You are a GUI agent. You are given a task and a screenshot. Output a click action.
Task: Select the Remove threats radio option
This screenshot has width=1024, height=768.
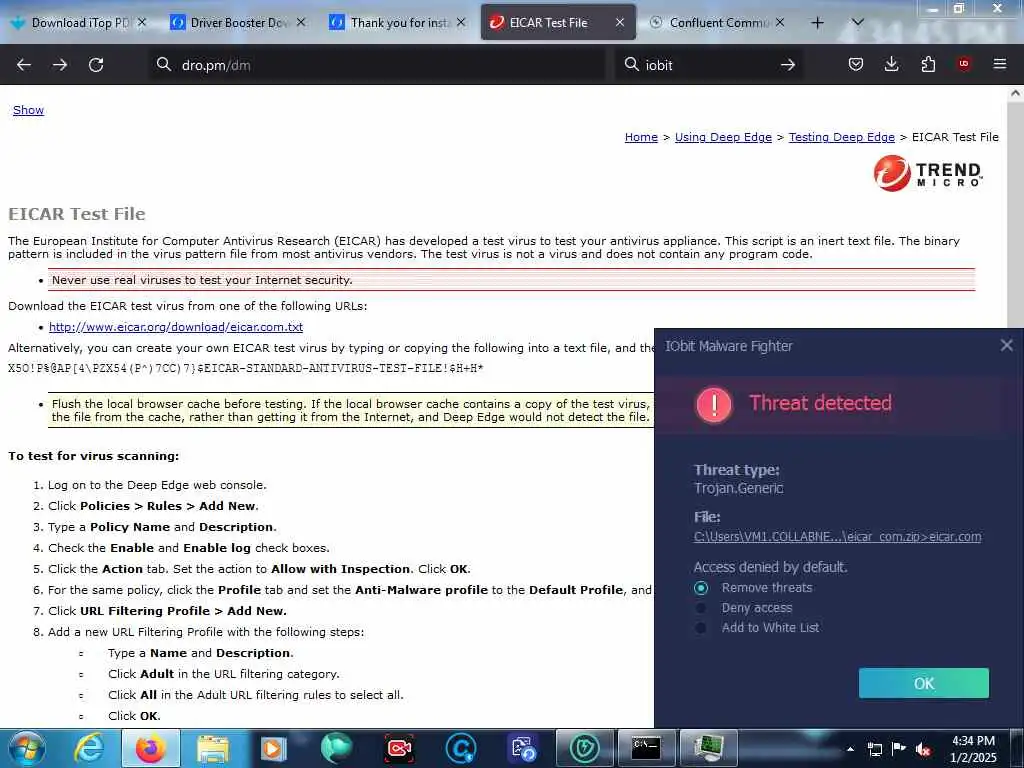coord(701,588)
